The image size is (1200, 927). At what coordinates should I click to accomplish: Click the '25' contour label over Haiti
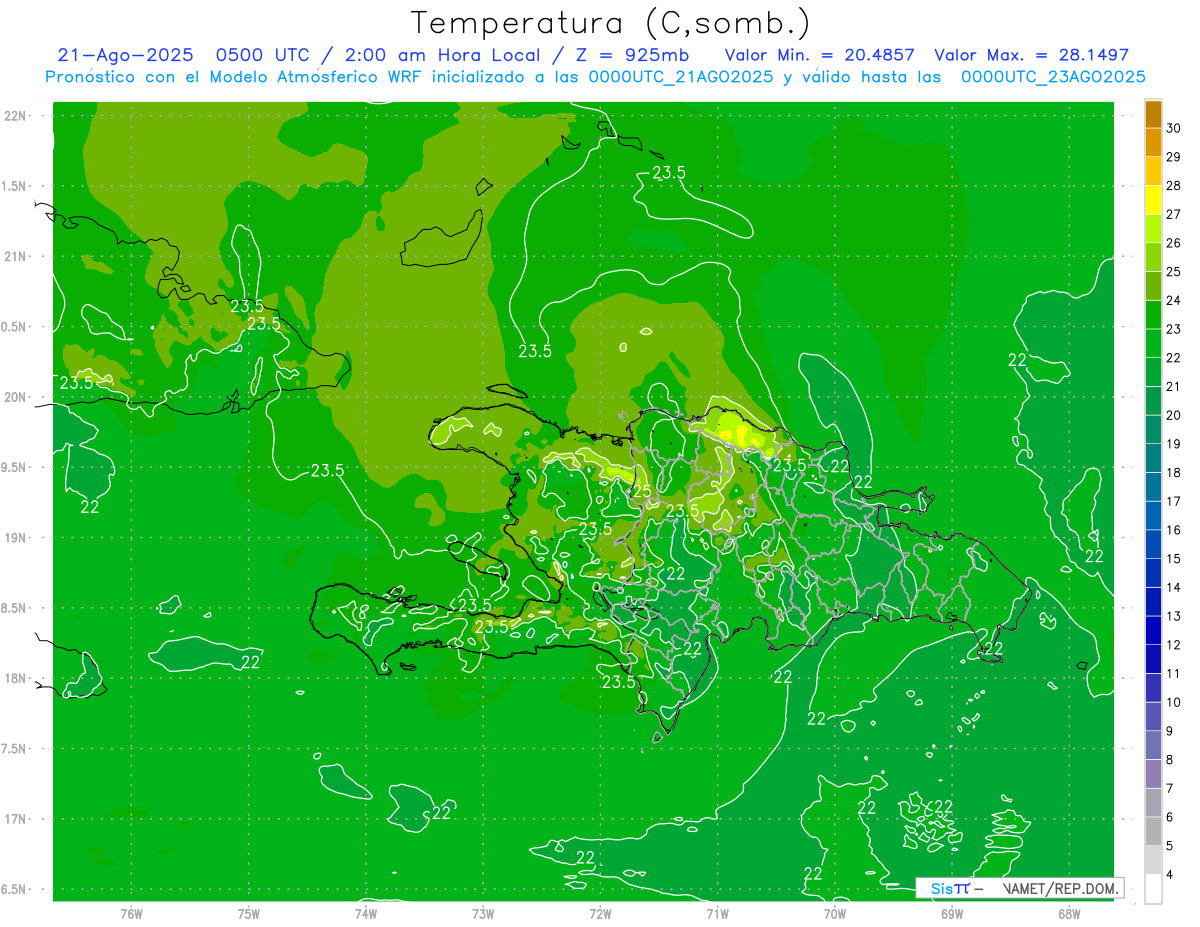click(641, 491)
